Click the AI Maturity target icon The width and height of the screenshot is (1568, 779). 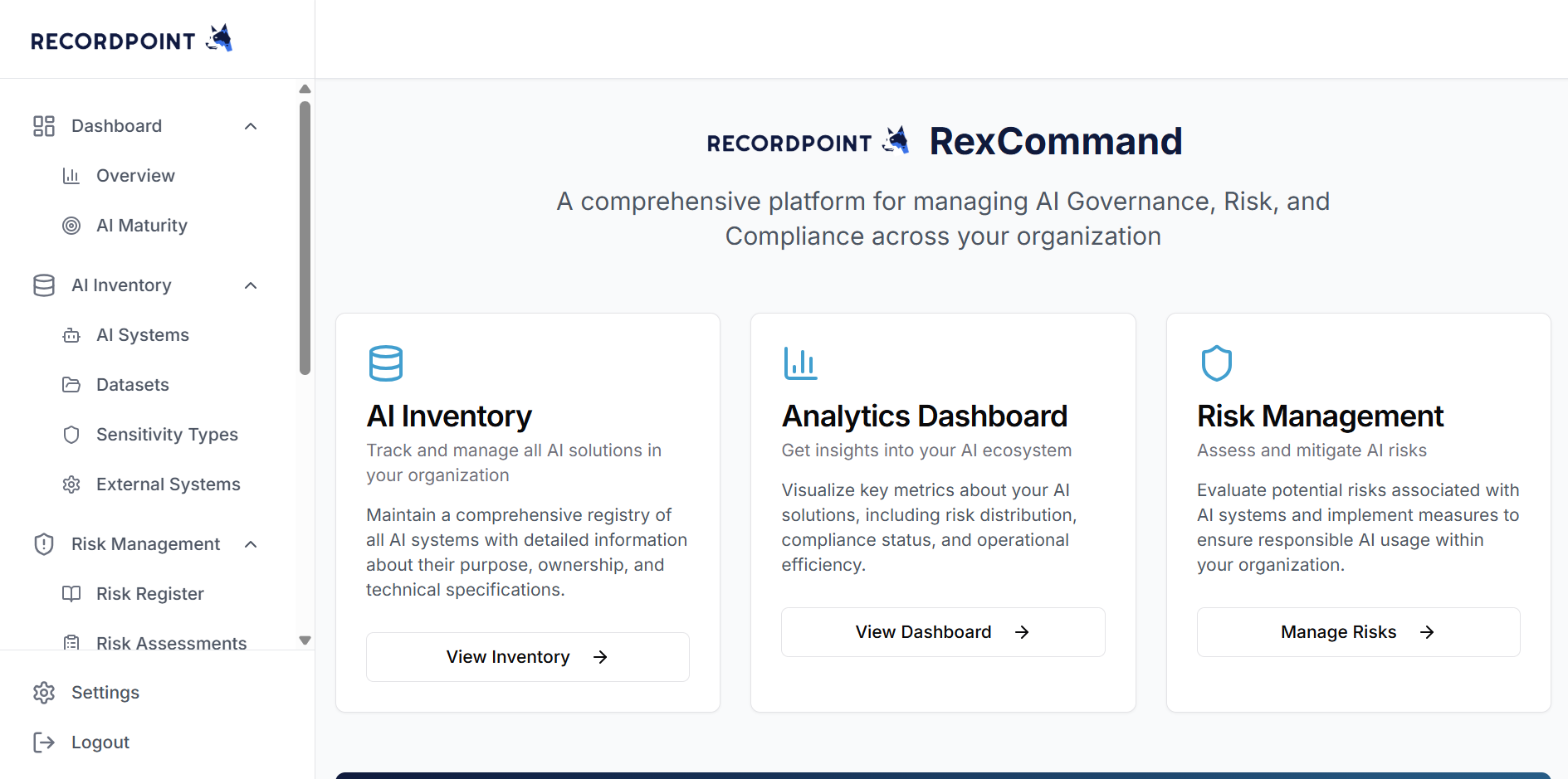point(71,226)
